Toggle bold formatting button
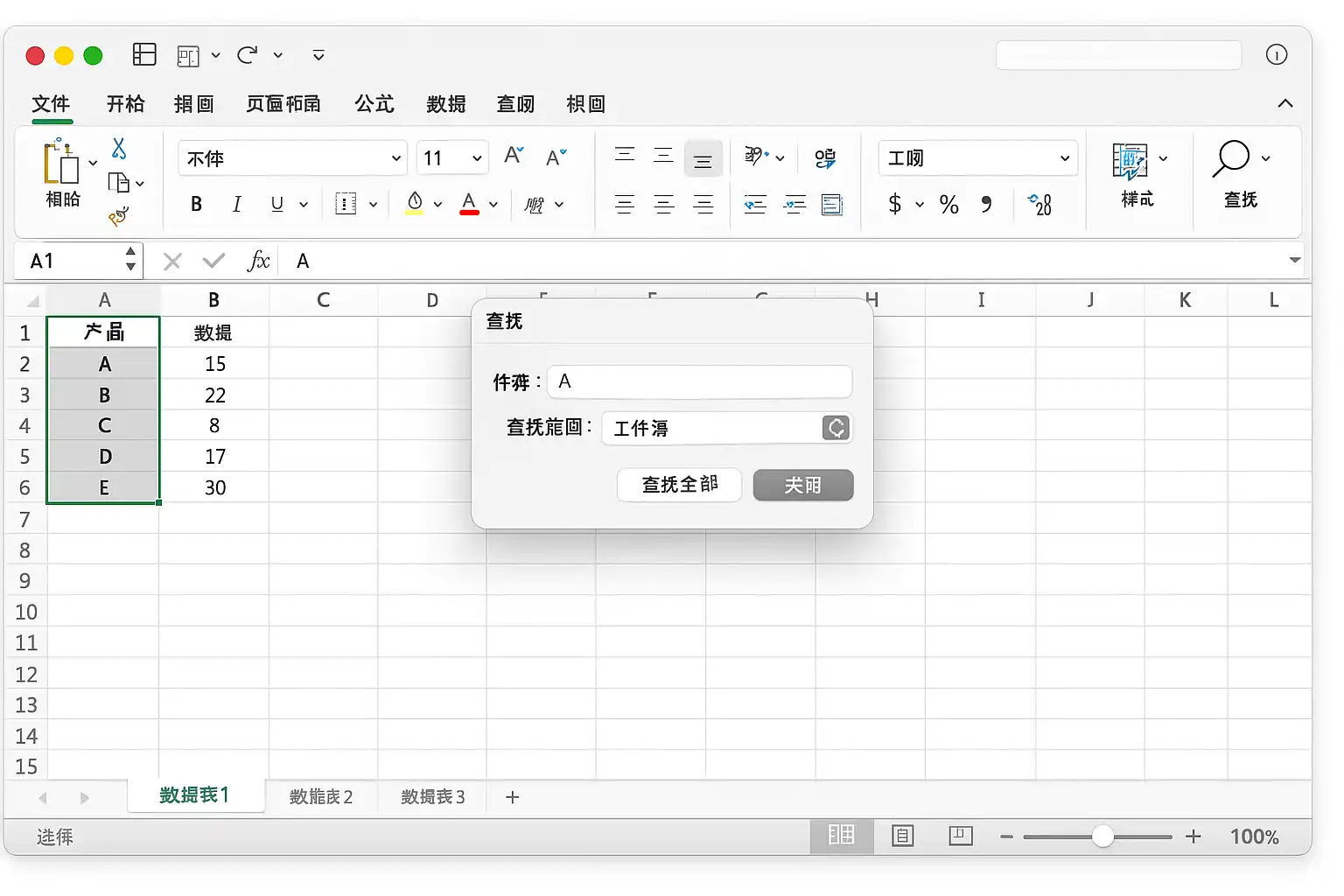1344x896 pixels. [x=196, y=205]
